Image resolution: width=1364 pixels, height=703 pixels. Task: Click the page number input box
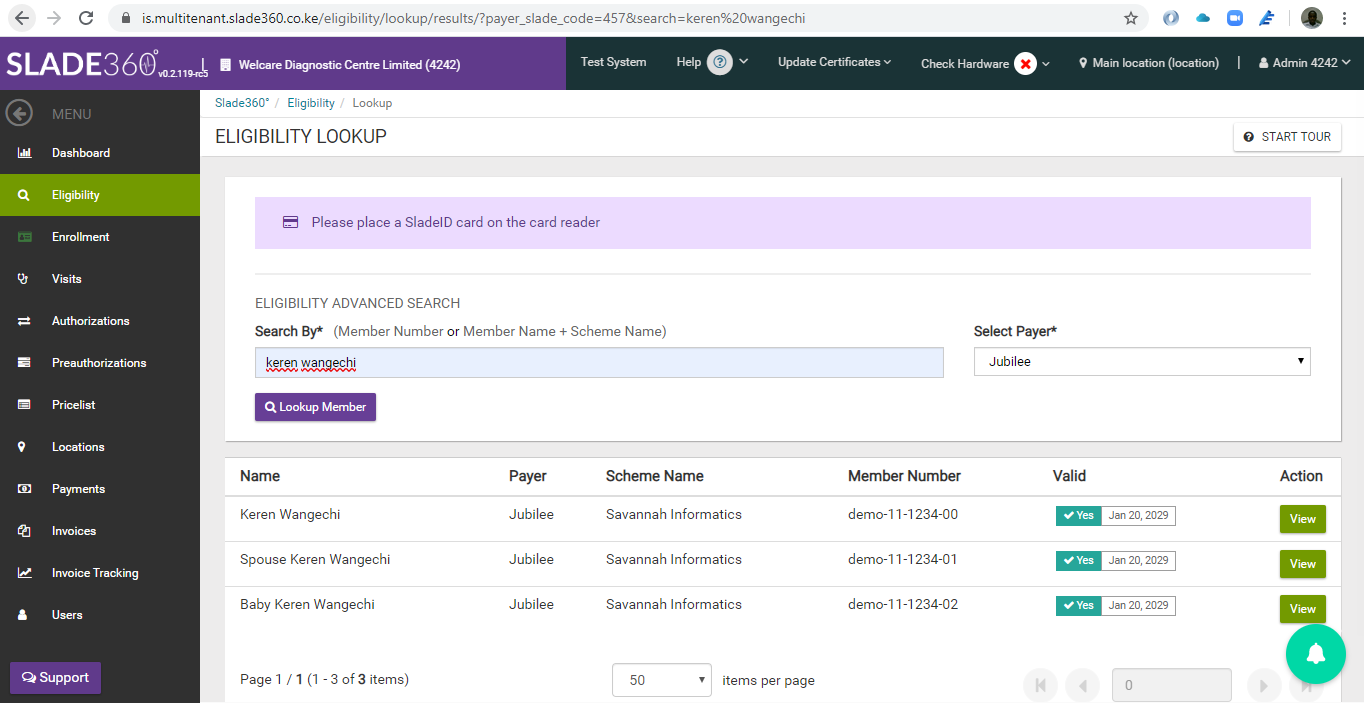coord(1171,685)
